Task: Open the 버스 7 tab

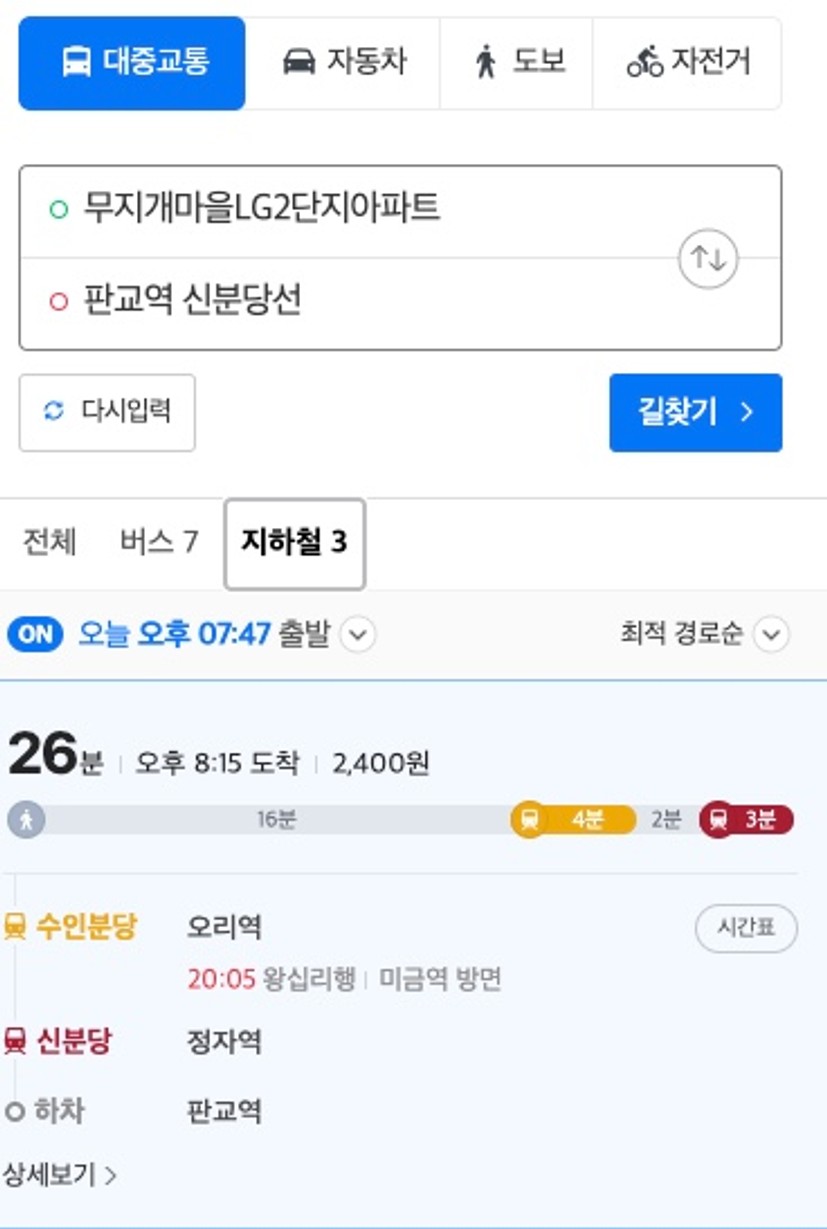Action: (159, 542)
